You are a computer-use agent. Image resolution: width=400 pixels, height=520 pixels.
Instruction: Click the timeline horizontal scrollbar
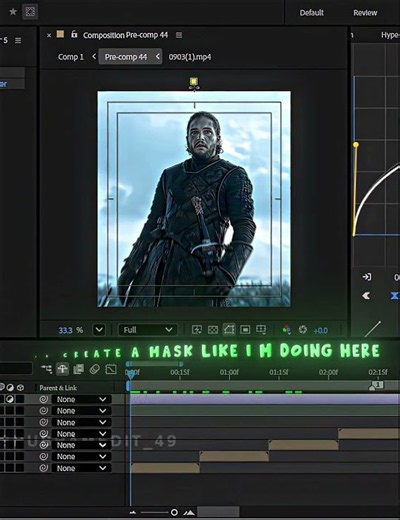click(x=218, y=512)
